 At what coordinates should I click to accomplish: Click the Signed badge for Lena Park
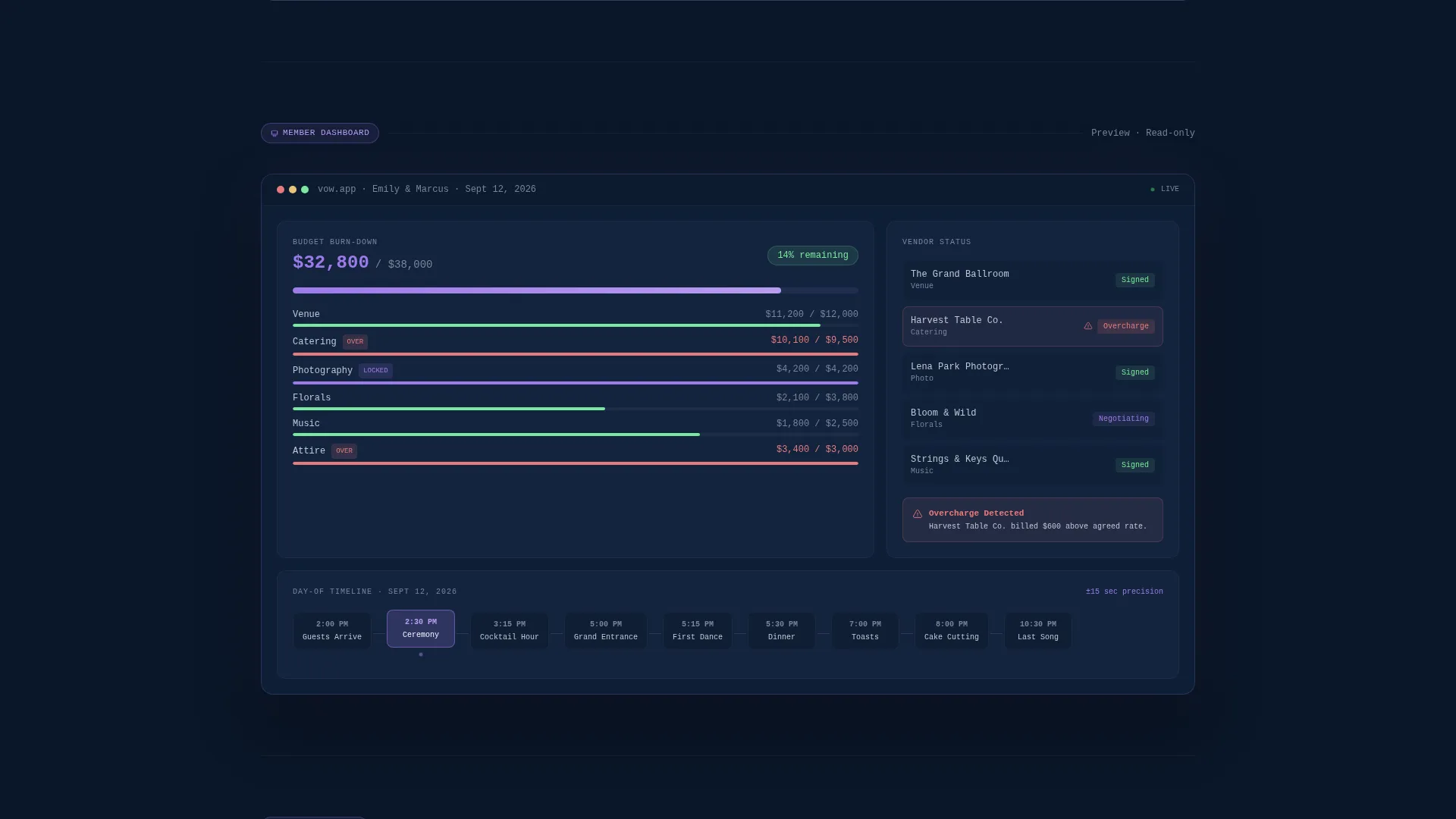(x=1135, y=372)
